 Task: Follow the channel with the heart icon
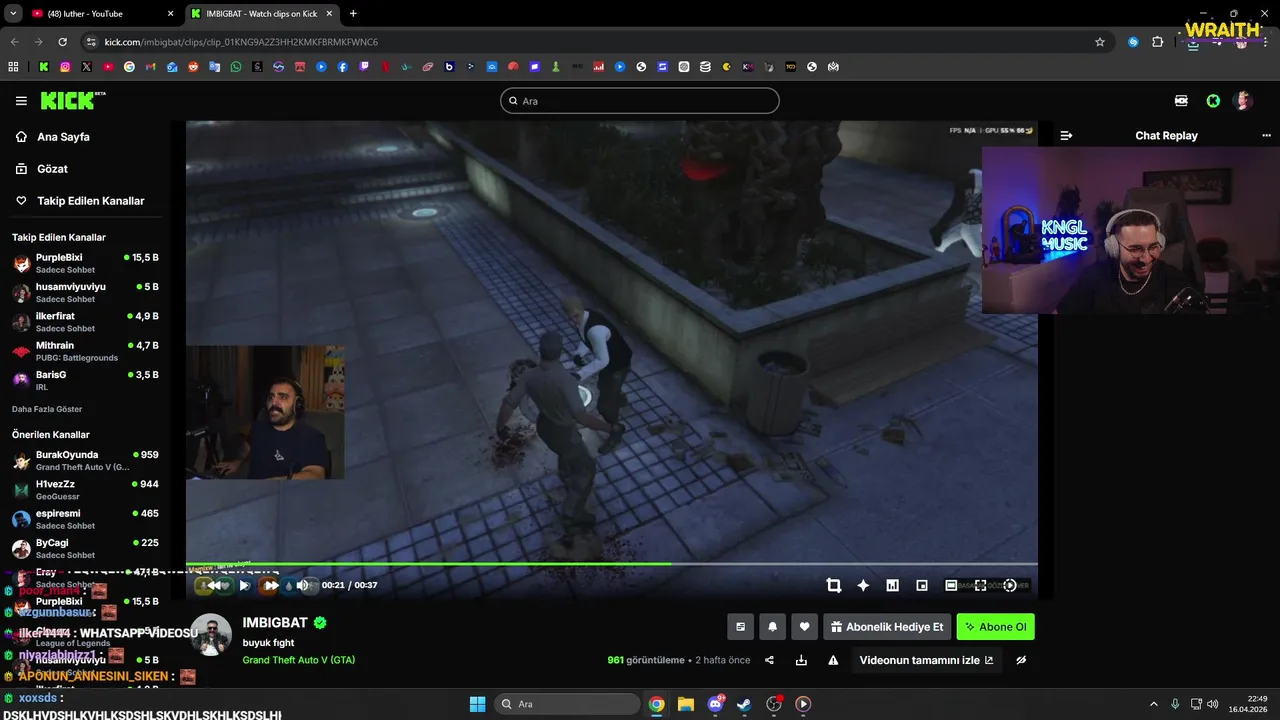(x=804, y=627)
